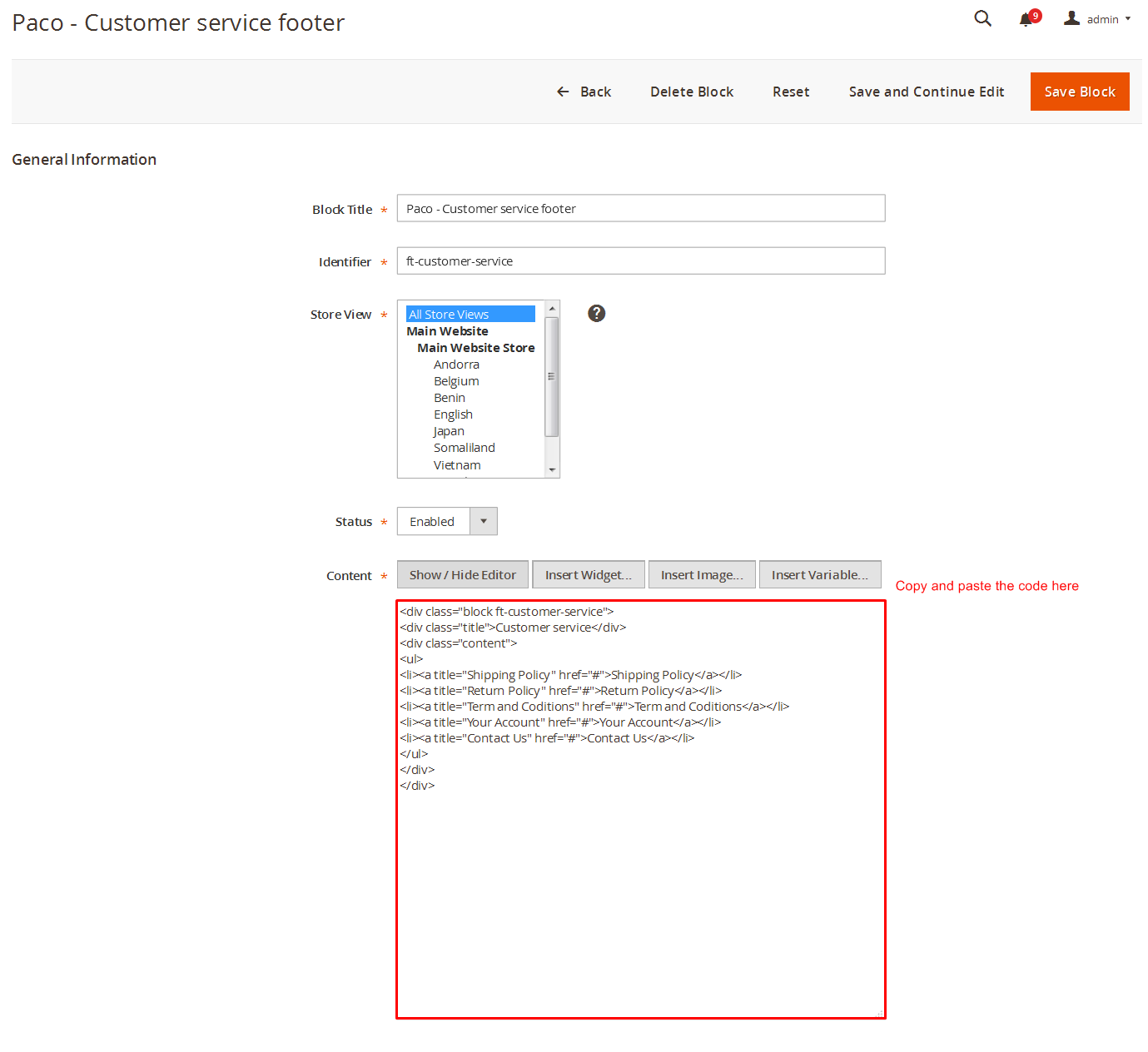Screen dimensions: 1148x1052
Task: Focus the Identifier input field
Action: click(641, 261)
